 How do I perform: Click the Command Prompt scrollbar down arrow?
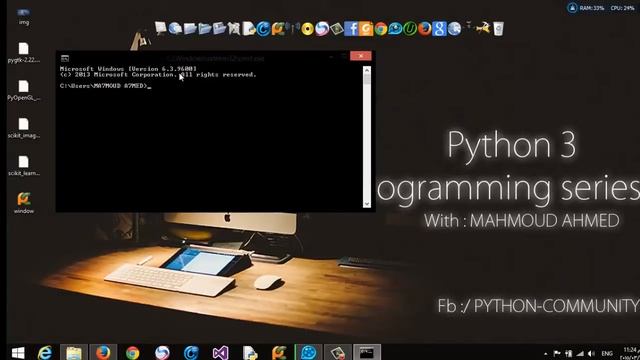click(367, 204)
